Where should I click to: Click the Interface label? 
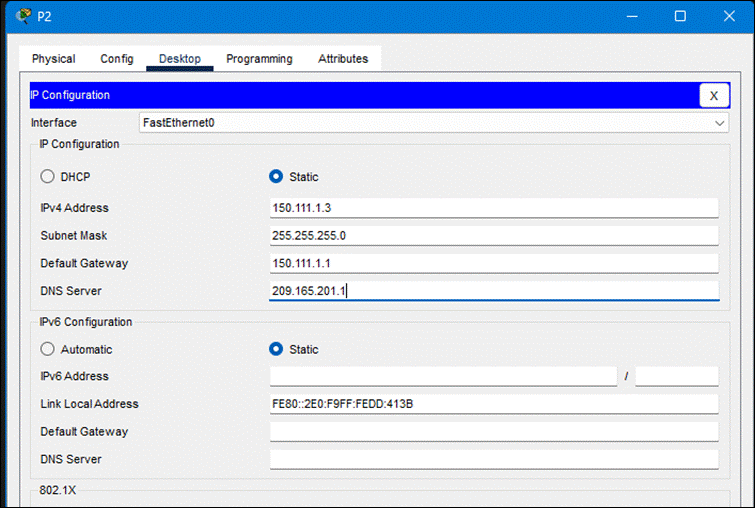(x=54, y=123)
